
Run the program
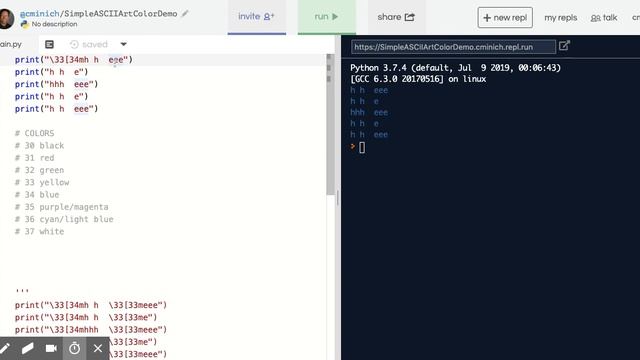pos(327,17)
